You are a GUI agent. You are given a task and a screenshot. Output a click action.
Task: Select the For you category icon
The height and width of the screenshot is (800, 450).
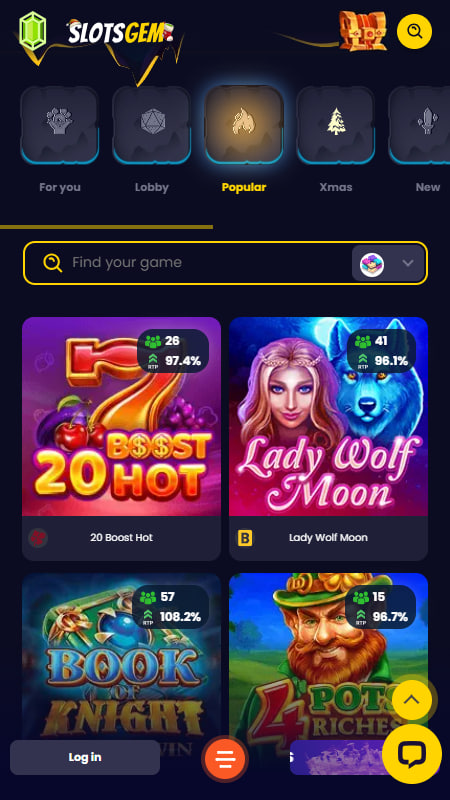(60, 124)
